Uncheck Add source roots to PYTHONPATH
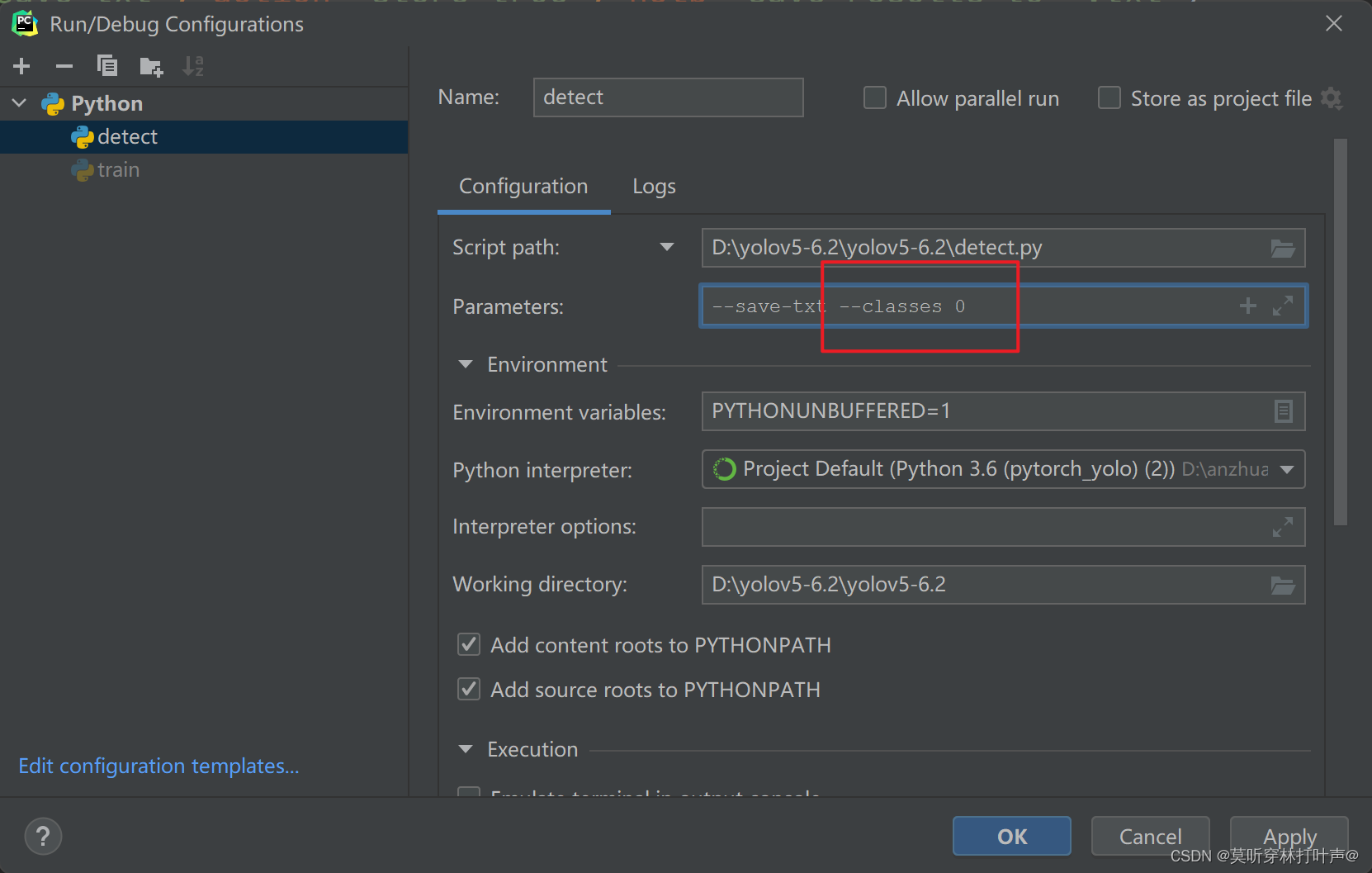Viewport: 1372px width, 873px height. 469,689
